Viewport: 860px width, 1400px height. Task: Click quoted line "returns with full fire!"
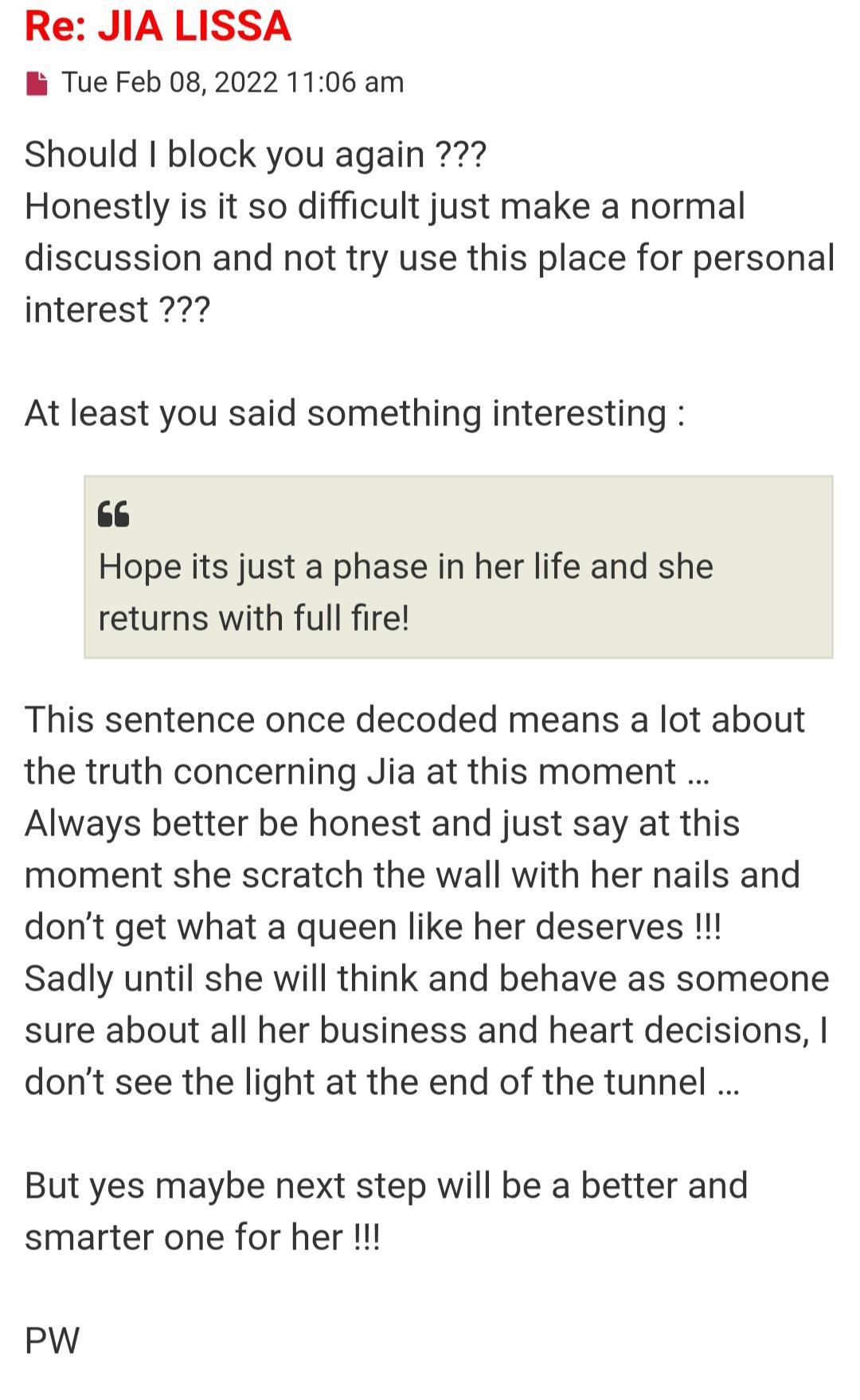(253, 619)
